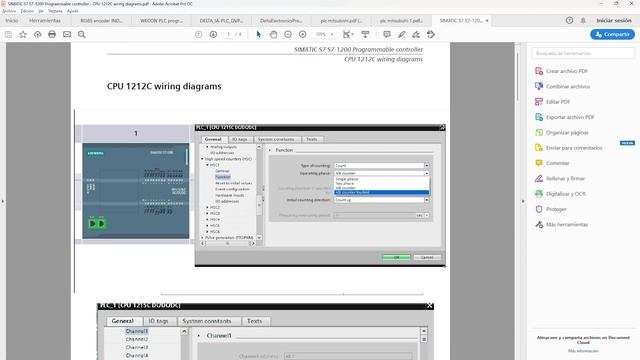Switch to the Herramientas tab

pos(45,20)
